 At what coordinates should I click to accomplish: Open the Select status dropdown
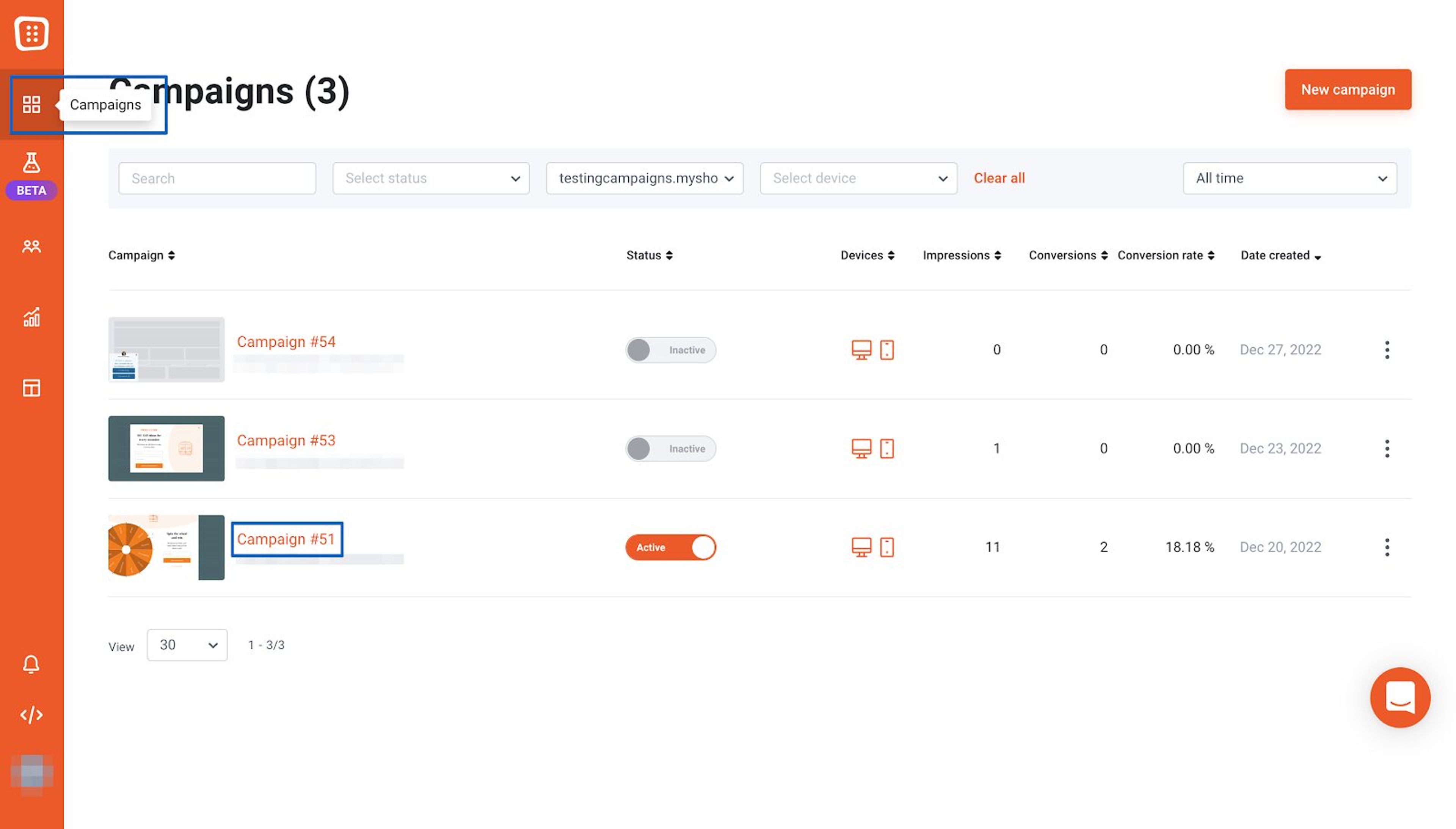[431, 178]
